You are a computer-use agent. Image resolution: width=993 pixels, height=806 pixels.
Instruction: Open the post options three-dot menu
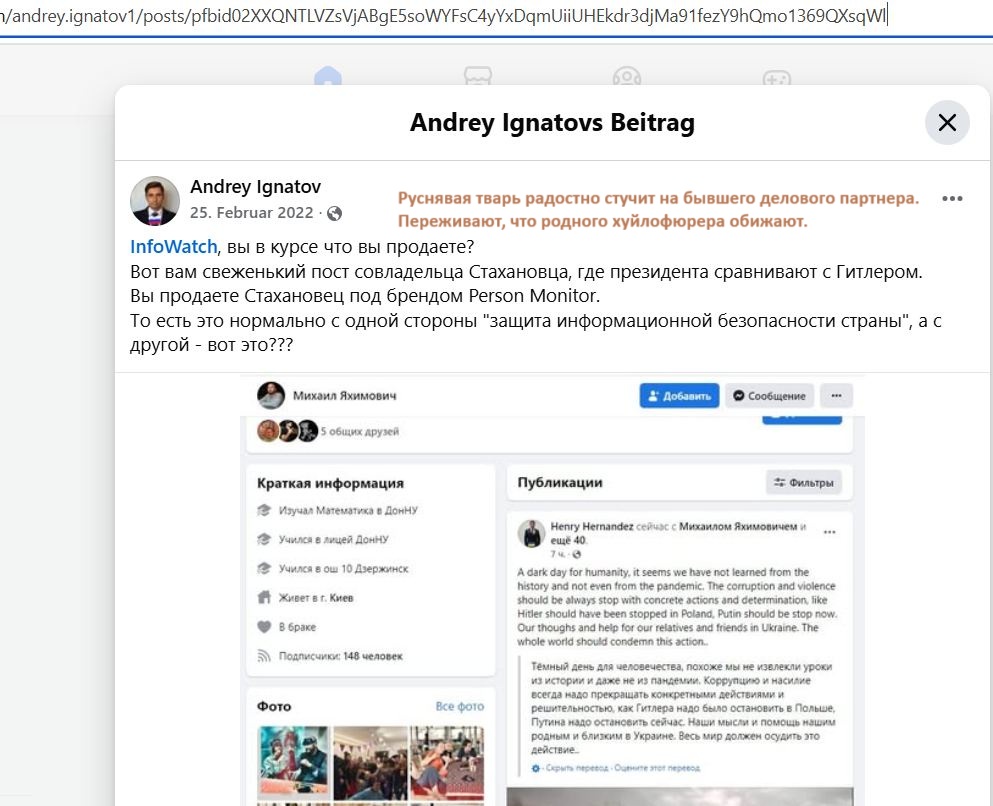[x=952, y=199]
